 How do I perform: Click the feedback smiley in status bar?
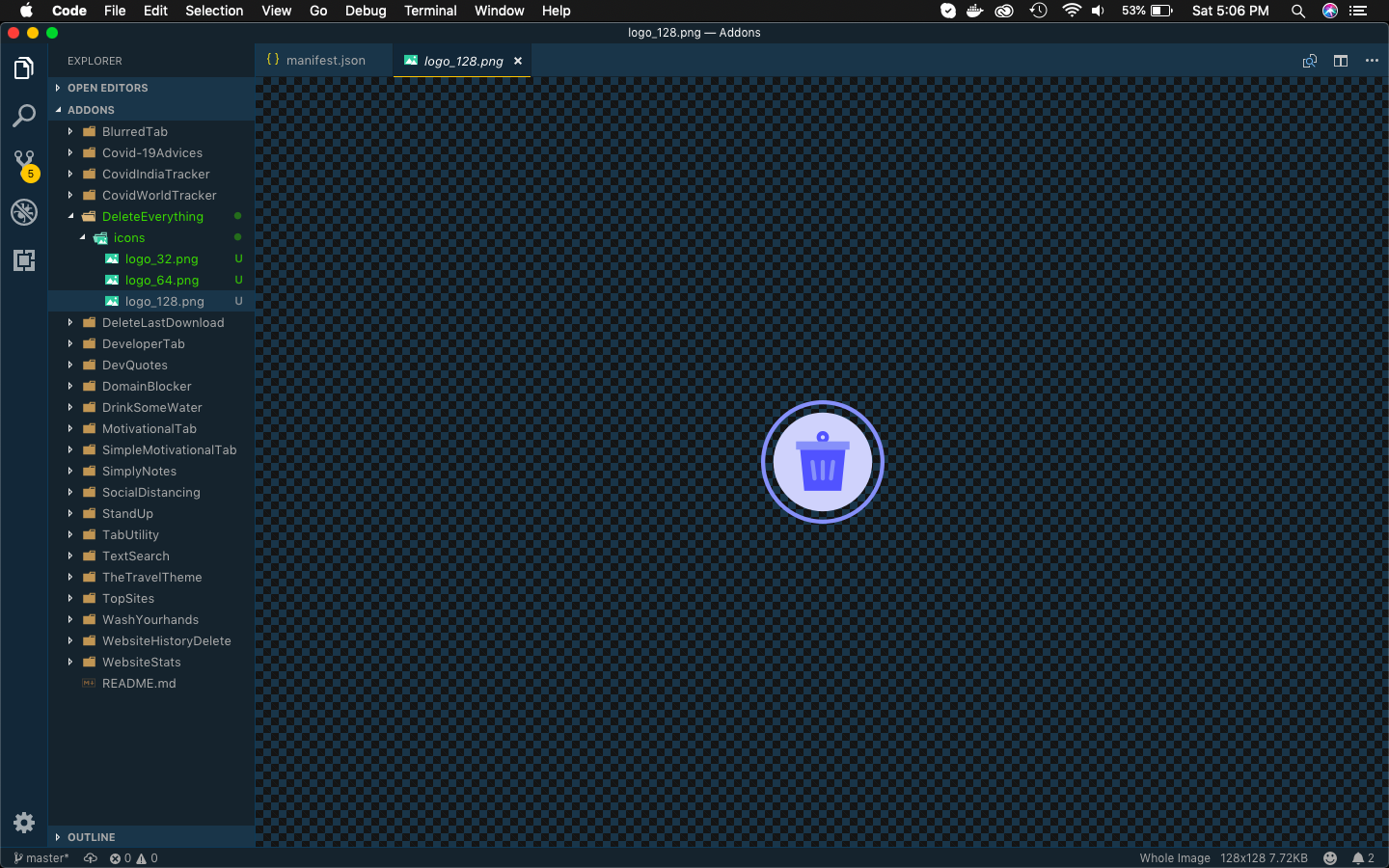coord(1330,858)
